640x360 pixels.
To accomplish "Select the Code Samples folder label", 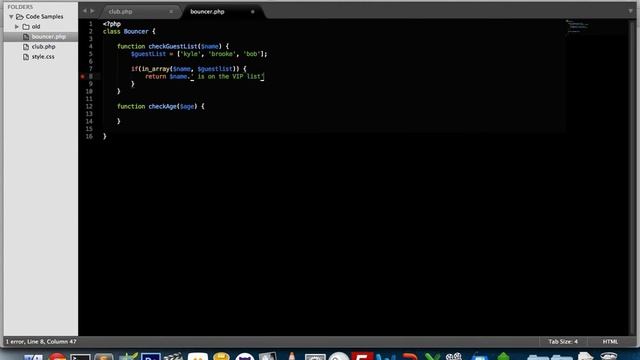I will 44,17.
